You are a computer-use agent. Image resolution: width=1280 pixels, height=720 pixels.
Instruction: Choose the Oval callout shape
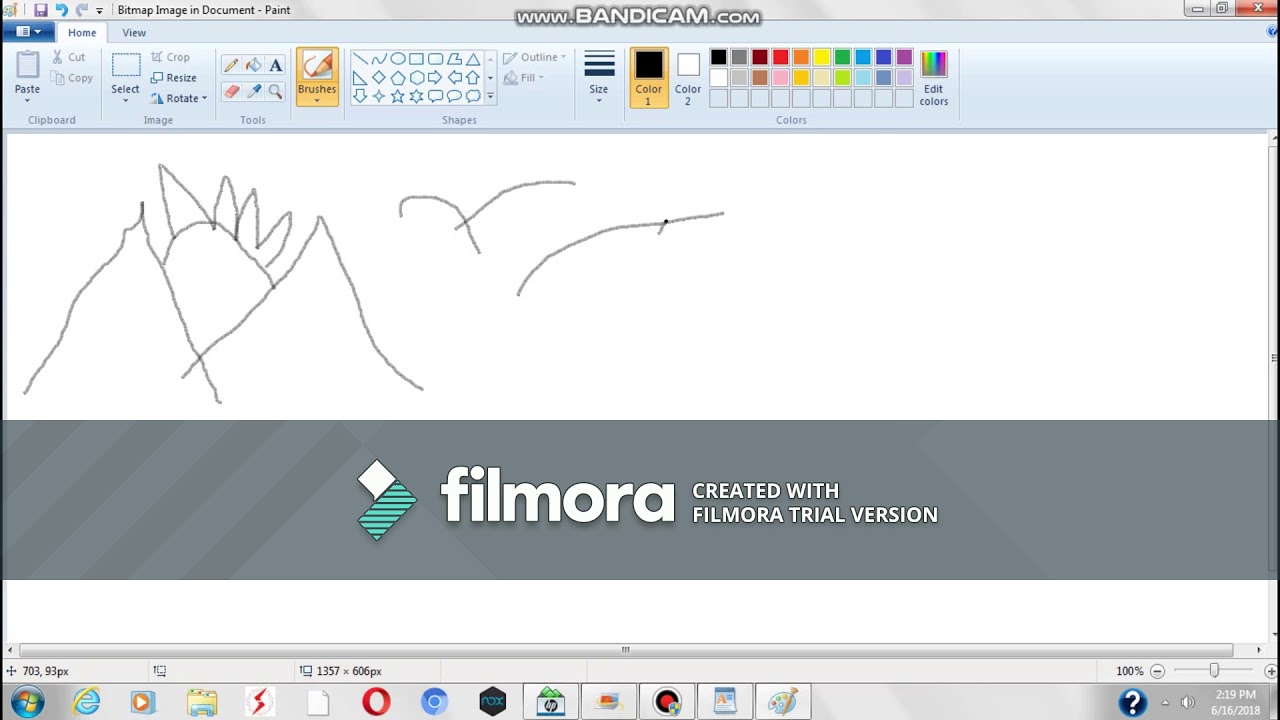(x=455, y=96)
